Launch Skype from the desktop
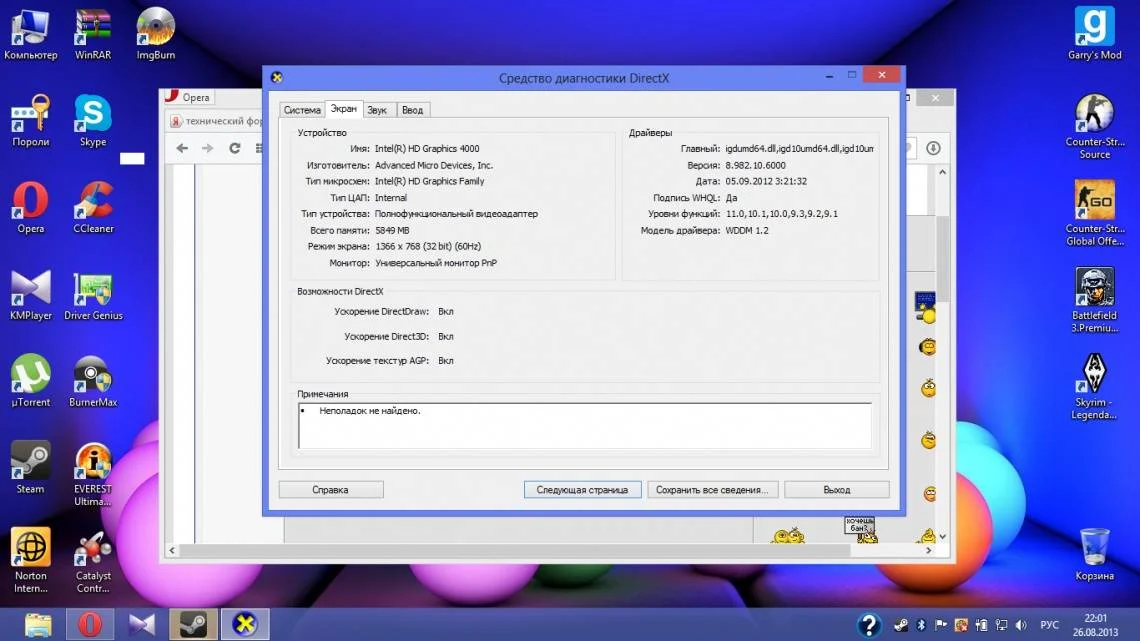This screenshot has width=1140, height=641. [93, 121]
